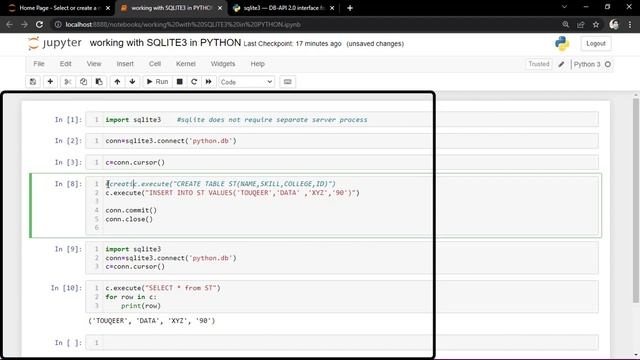
Task: Cut selected cells with the scissors icon
Action: click(68, 82)
